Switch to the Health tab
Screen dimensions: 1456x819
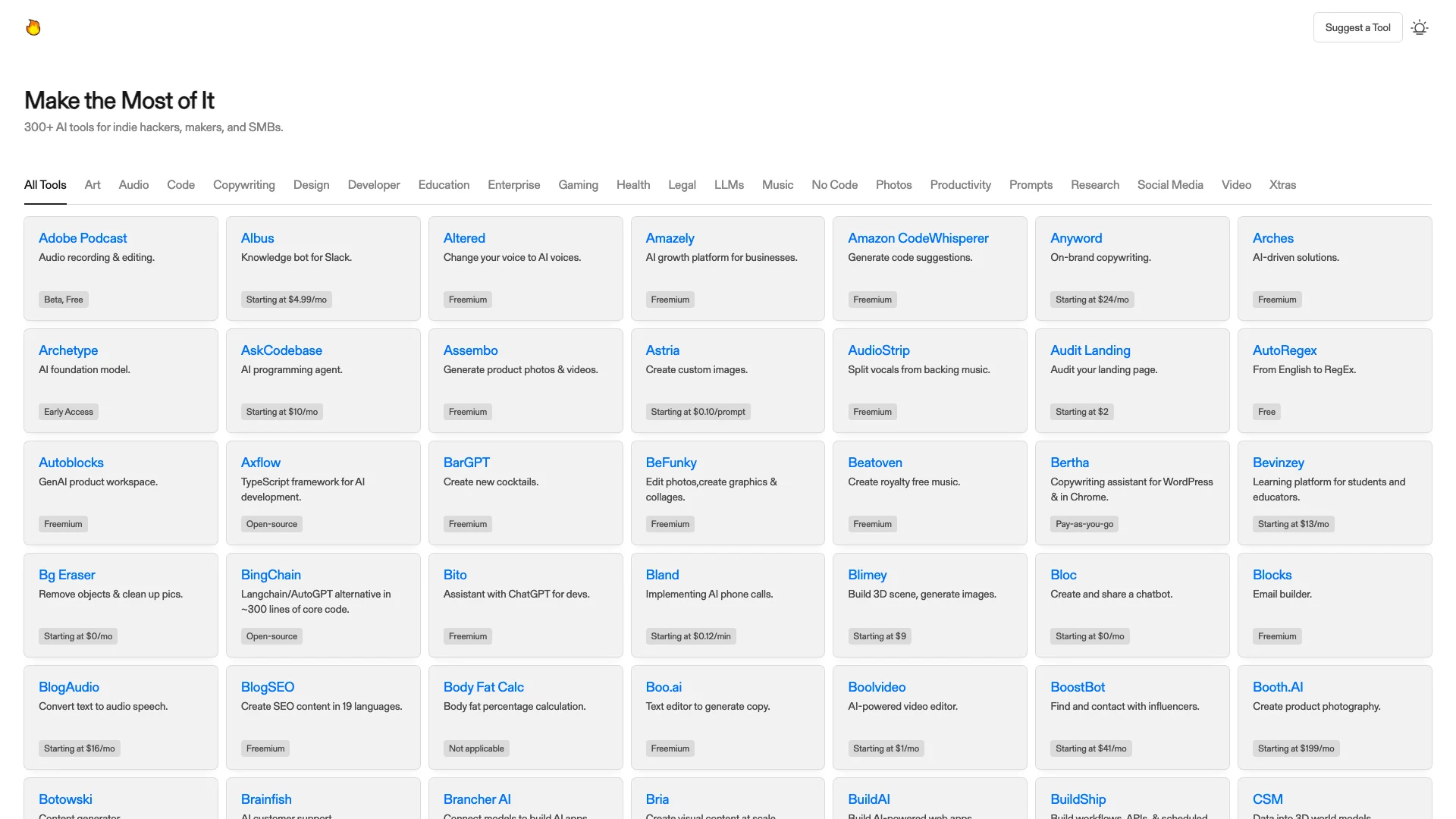pos(633,184)
